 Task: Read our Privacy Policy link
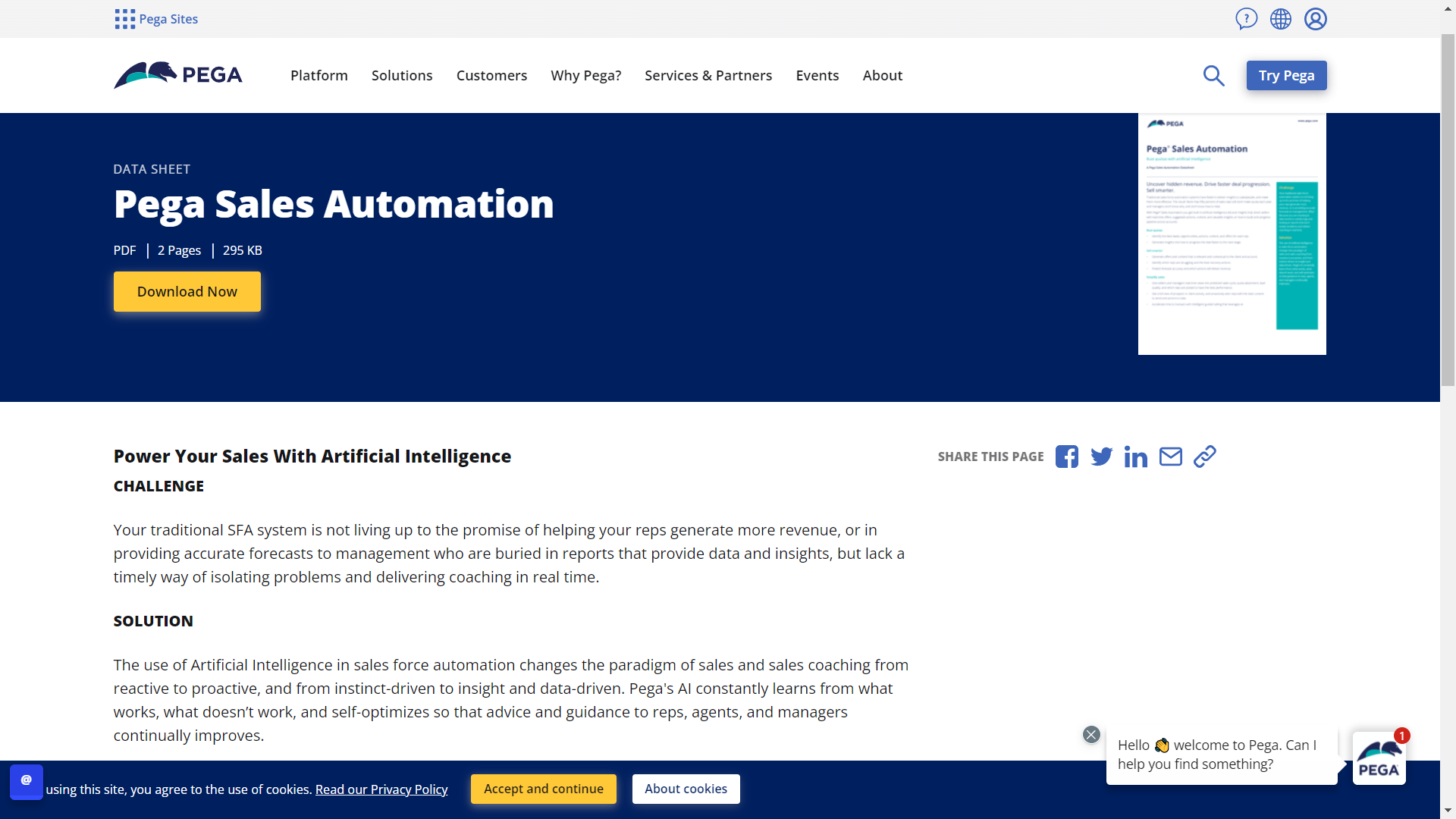click(x=381, y=789)
